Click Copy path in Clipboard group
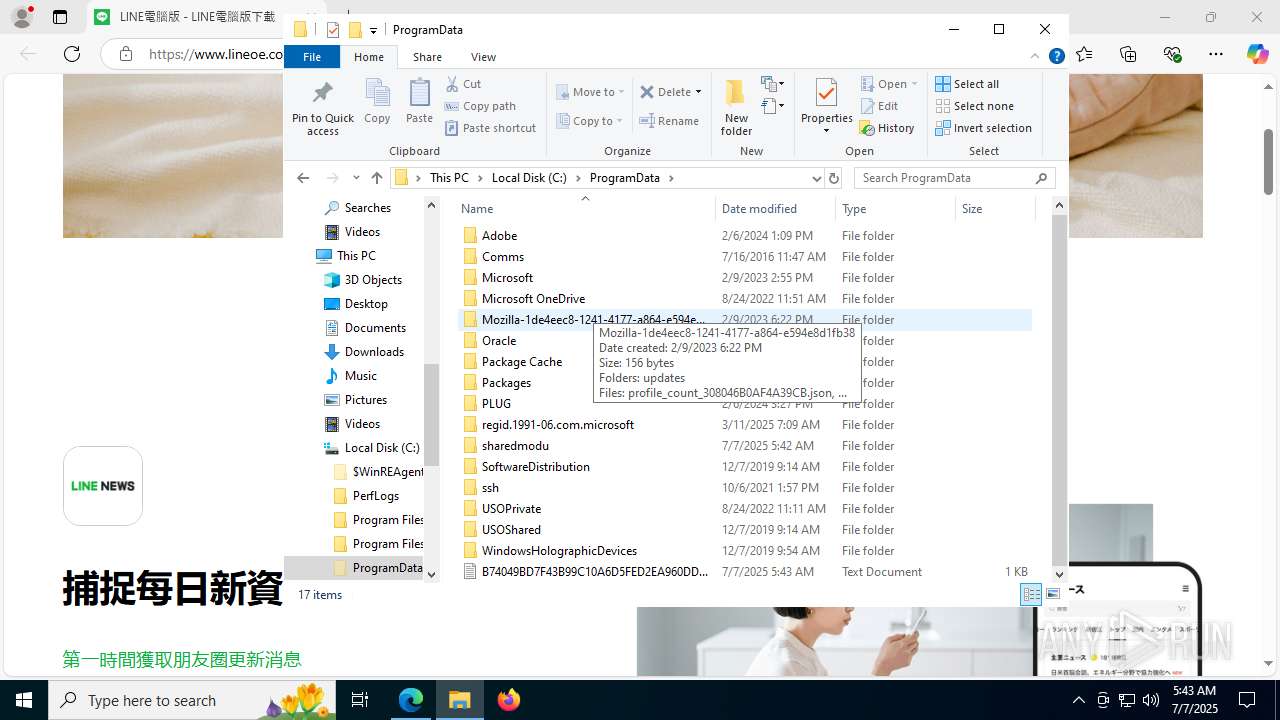 coord(480,106)
